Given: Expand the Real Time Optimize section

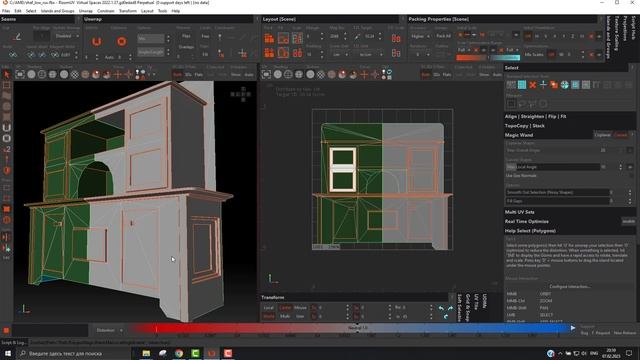Looking at the screenshot, I should tap(527, 222).
